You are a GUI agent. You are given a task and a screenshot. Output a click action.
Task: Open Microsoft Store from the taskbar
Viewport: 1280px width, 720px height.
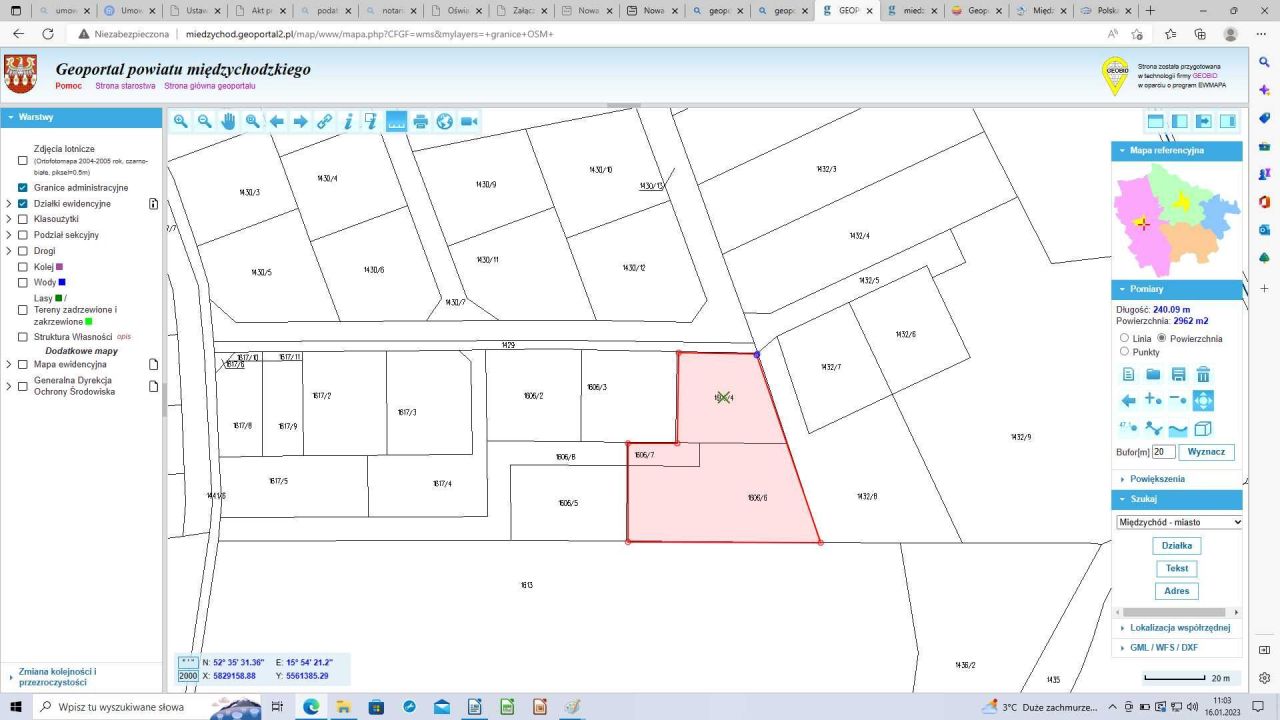[x=376, y=707]
